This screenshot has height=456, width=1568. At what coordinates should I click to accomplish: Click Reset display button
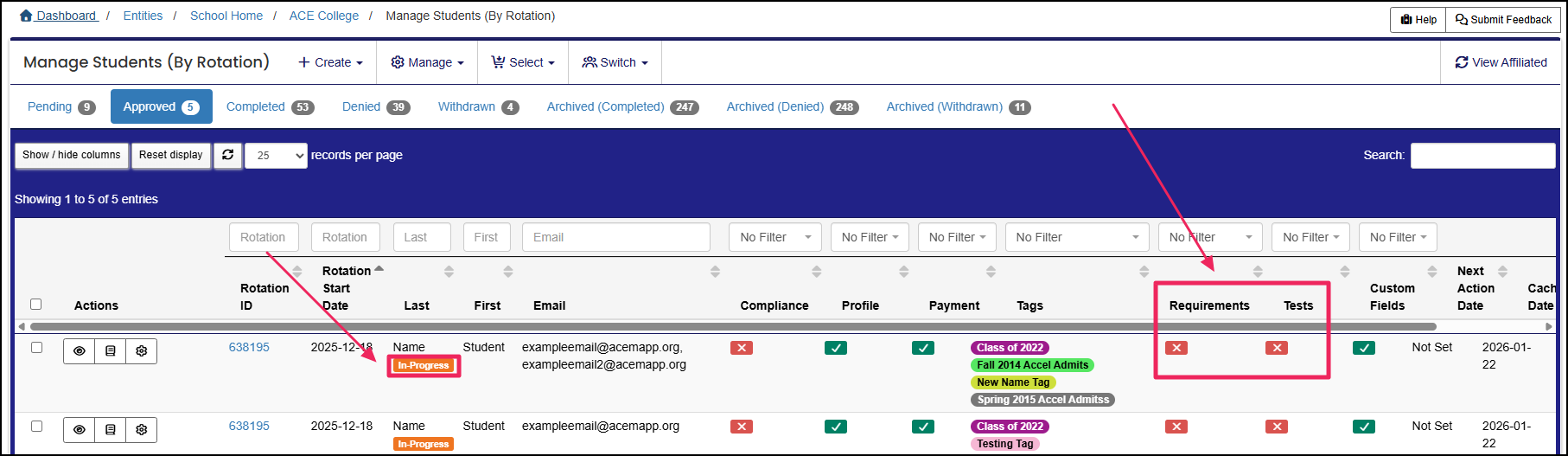(x=171, y=155)
